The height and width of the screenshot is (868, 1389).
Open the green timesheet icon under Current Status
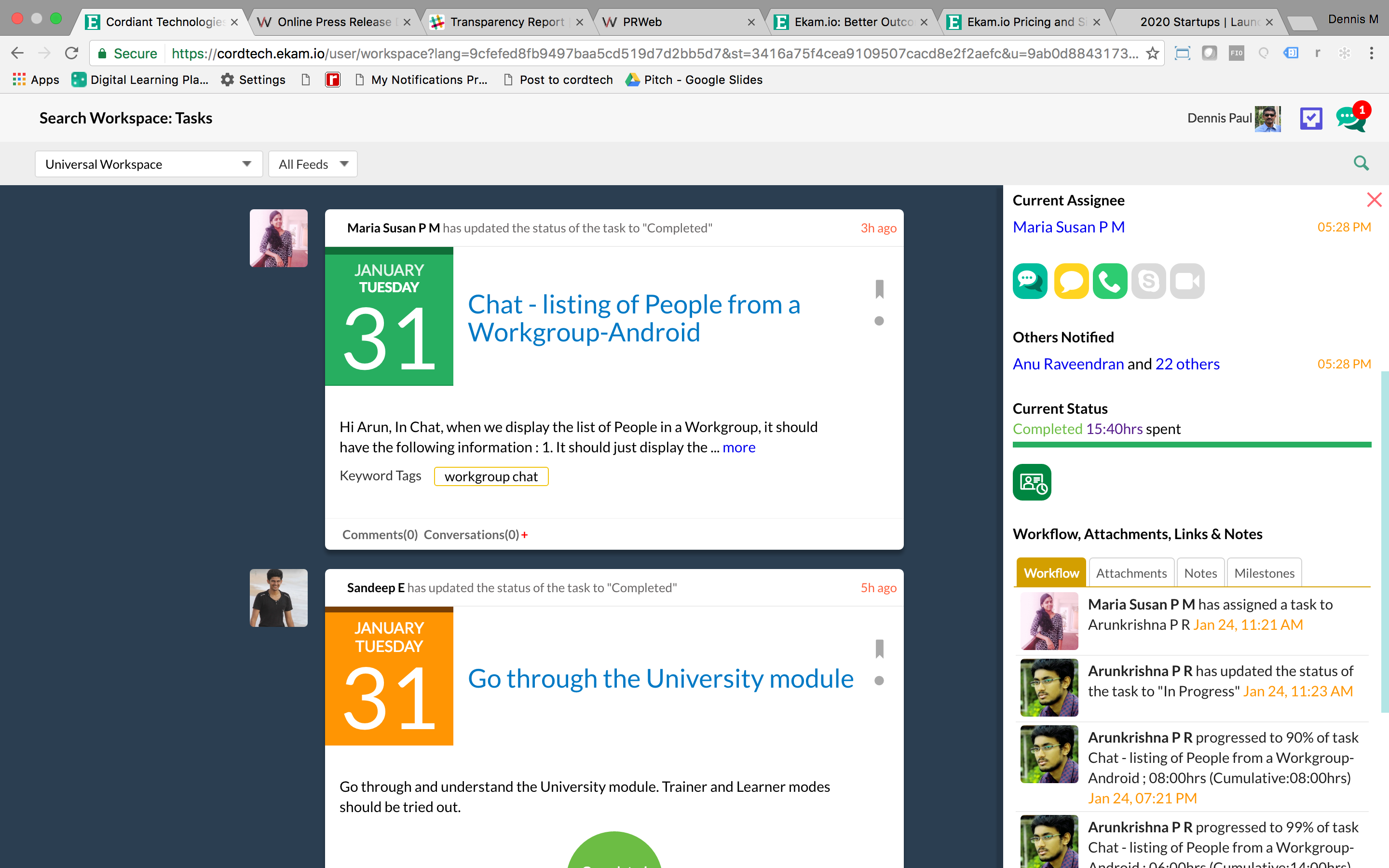click(x=1032, y=482)
